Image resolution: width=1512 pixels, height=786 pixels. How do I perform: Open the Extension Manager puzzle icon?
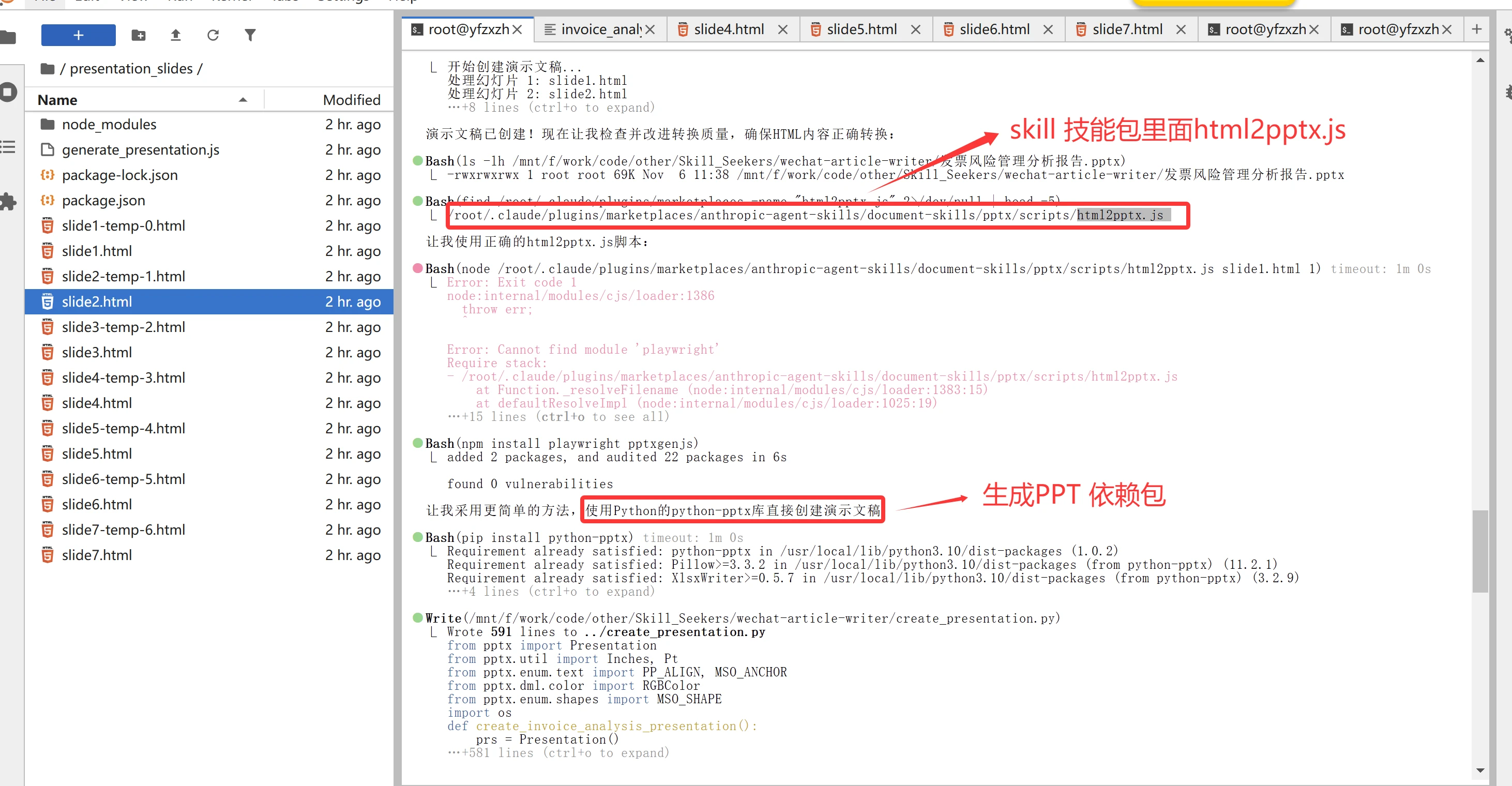pos(8,201)
